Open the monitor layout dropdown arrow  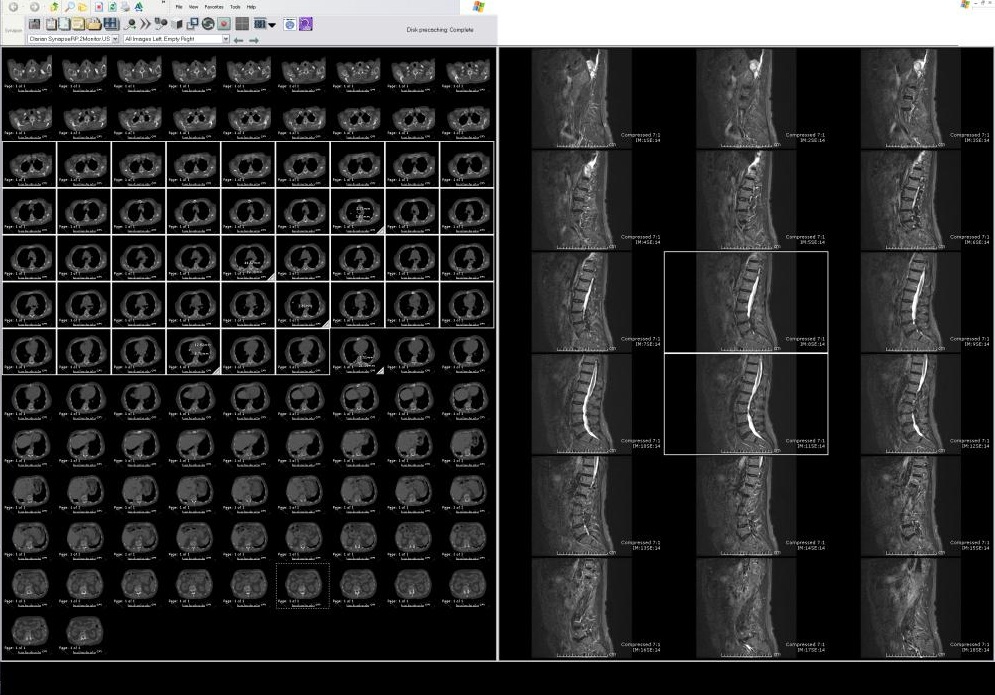272,25
